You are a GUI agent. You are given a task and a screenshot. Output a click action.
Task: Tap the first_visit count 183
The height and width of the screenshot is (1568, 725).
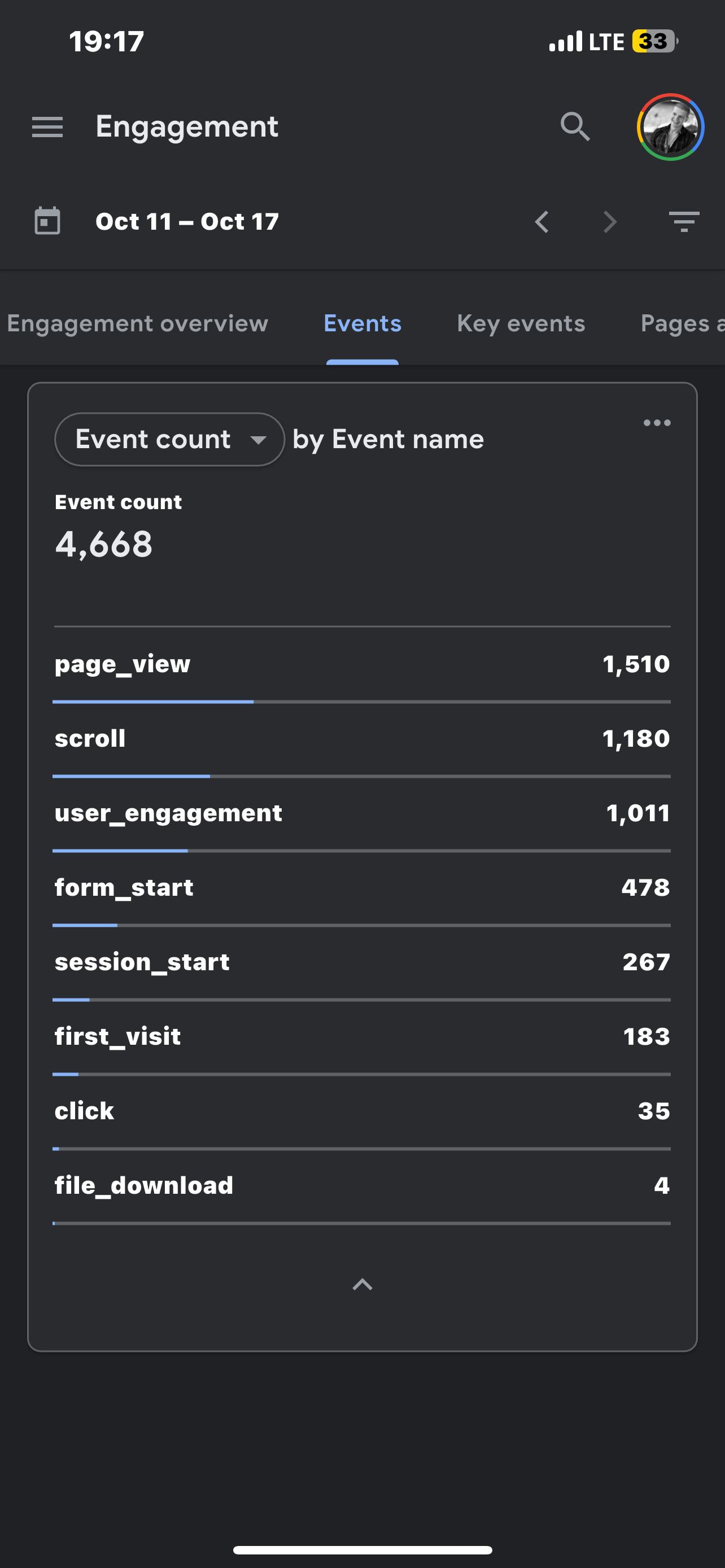point(647,1037)
